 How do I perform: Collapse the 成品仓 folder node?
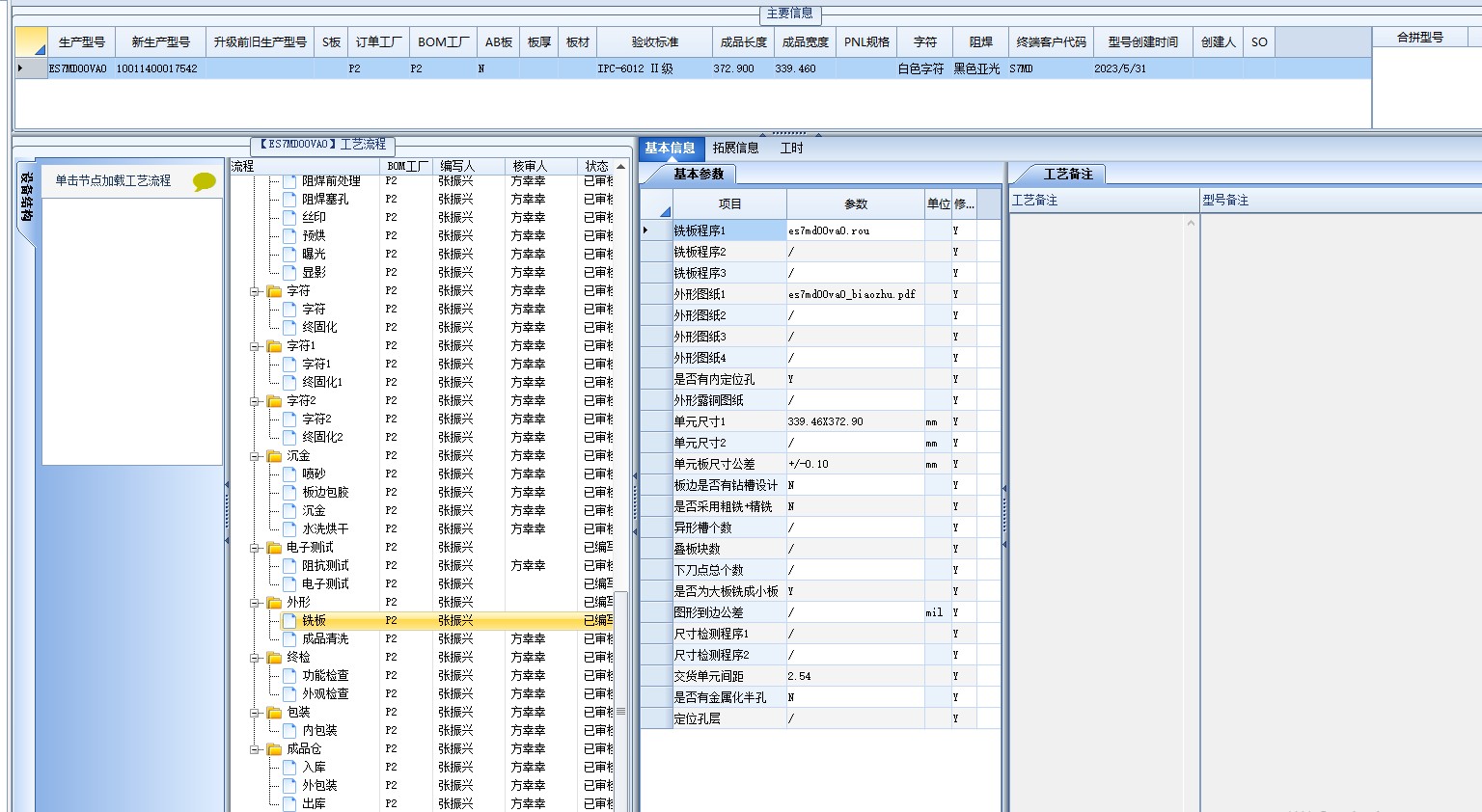pyautogui.click(x=256, y=749)
